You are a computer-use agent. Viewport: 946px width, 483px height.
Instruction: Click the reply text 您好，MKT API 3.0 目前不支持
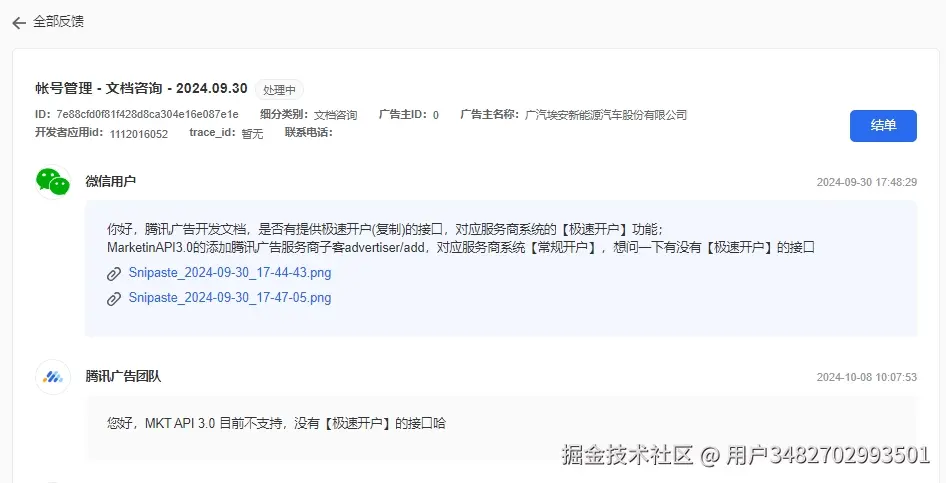(276, 423)
